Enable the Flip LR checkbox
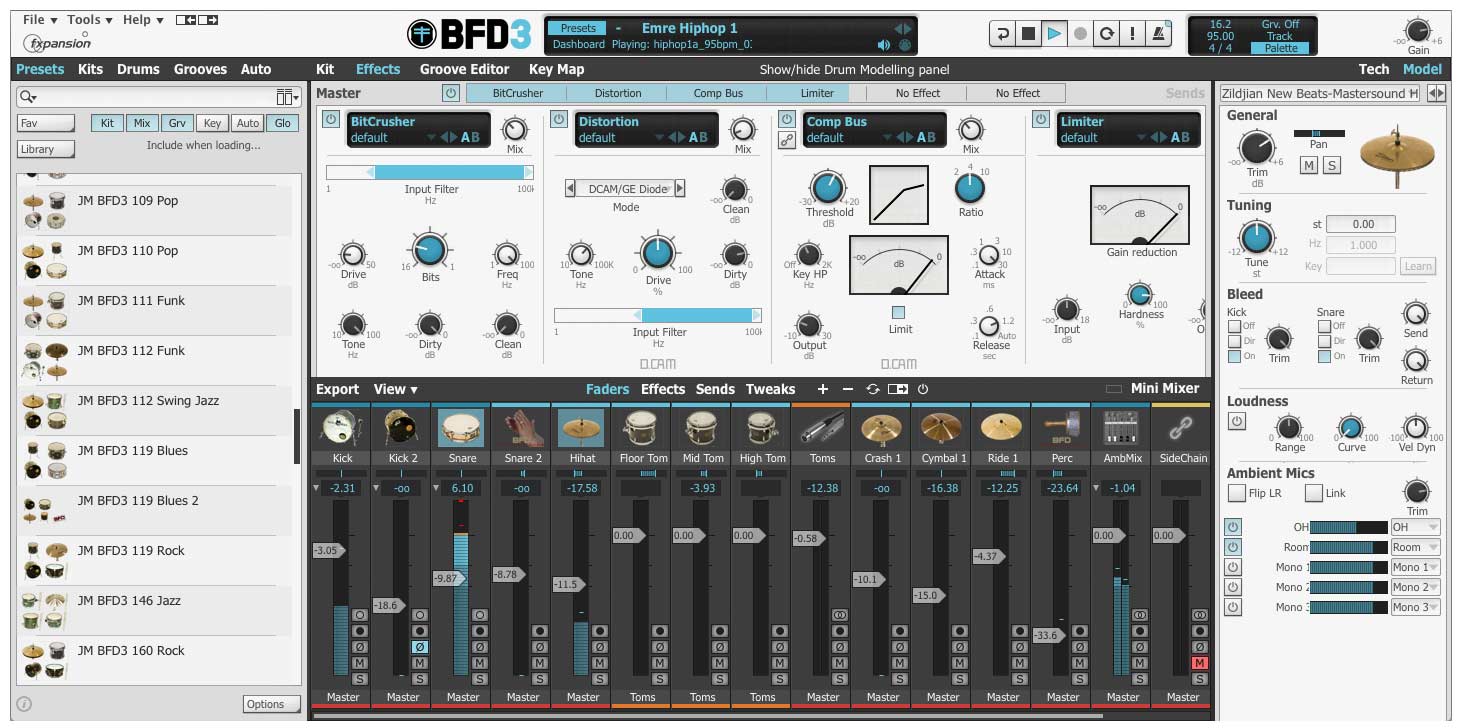This screenshot has height=728, width=1461. pyautogui.click(x=1237, y=493)
